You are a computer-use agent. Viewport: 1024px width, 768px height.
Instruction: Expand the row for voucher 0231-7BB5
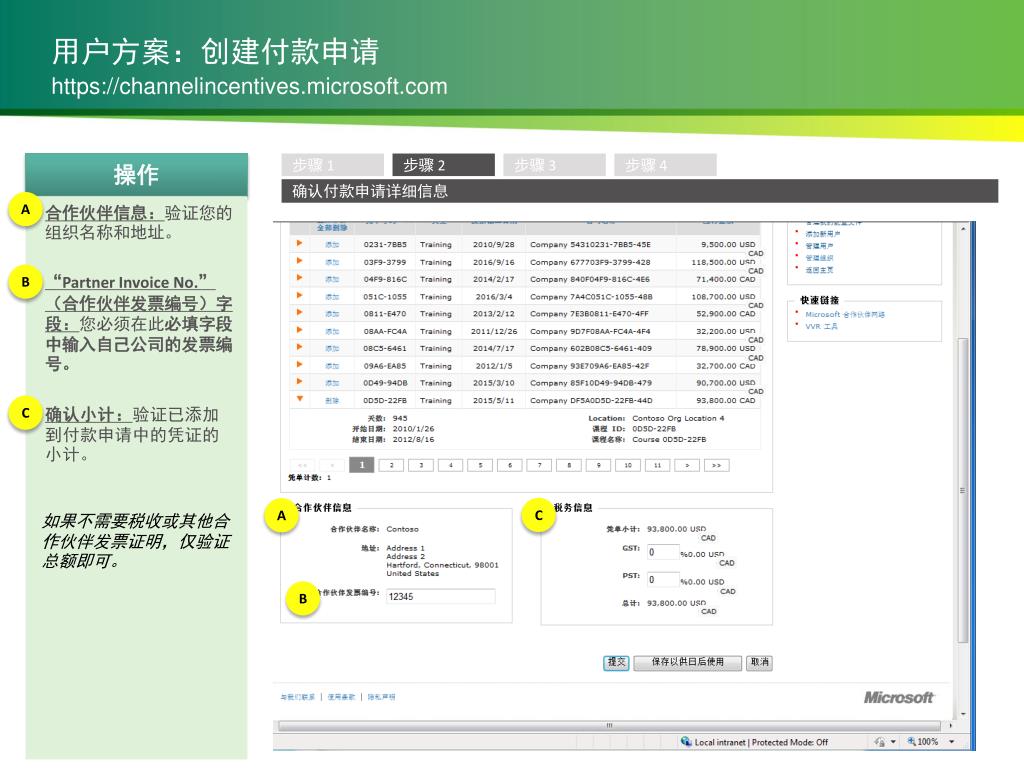[299, 243]
